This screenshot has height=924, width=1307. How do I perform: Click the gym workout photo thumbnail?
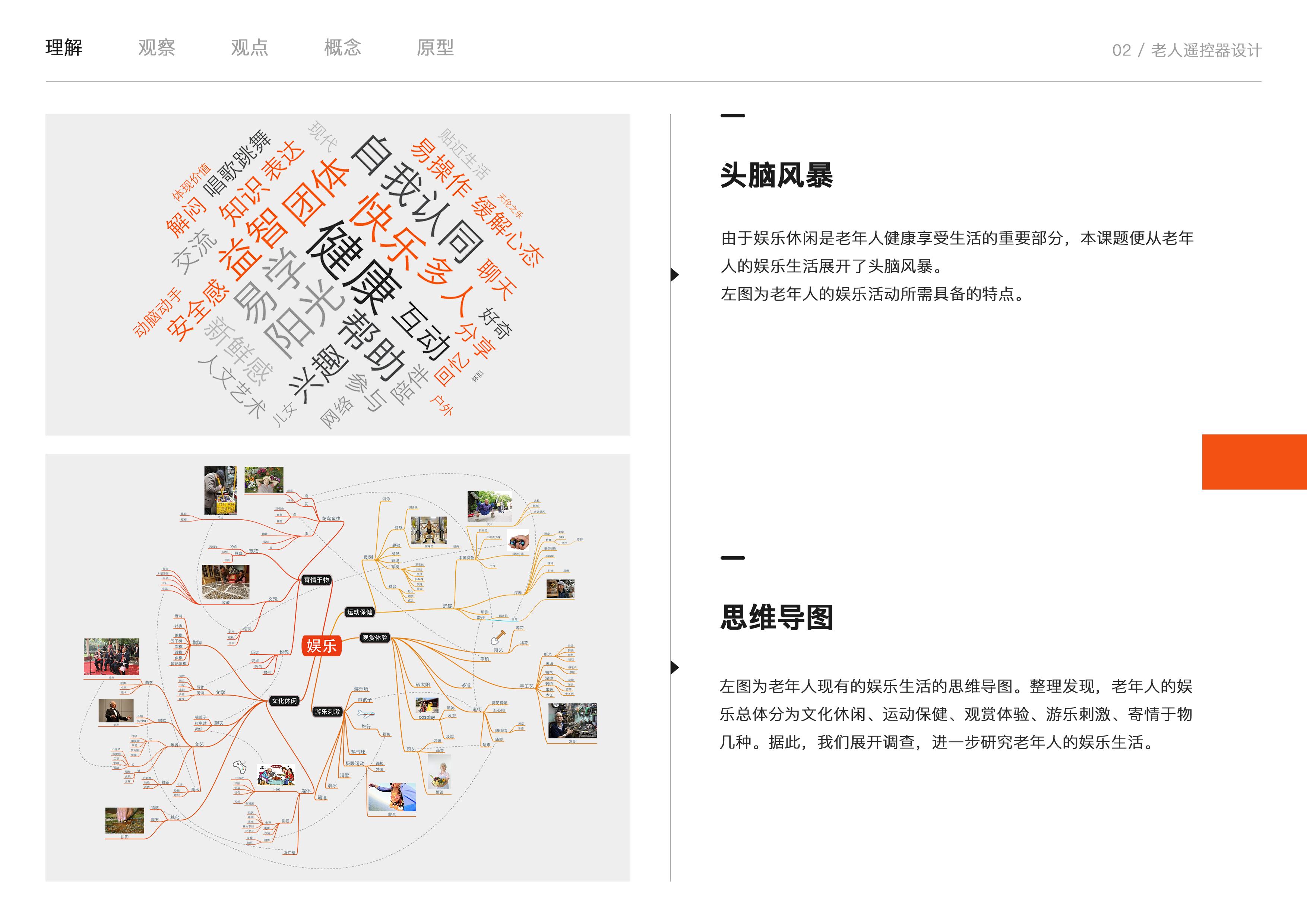(428, 530)
